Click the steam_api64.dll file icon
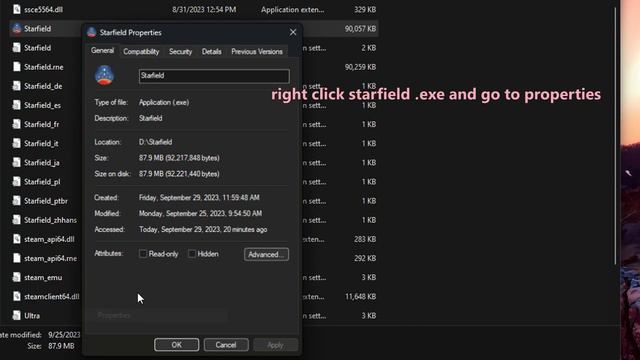640x360 pixels. pyautogui.click(x=16, y=239)
